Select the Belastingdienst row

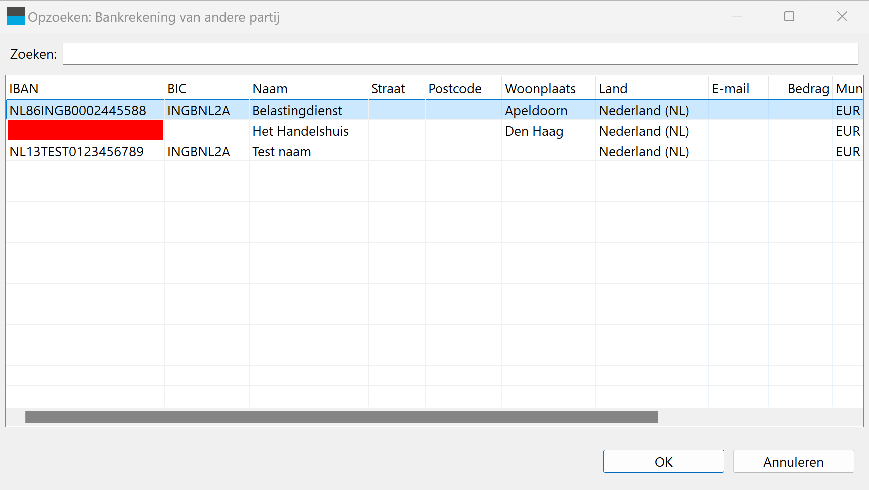click(x=434, y=110)
